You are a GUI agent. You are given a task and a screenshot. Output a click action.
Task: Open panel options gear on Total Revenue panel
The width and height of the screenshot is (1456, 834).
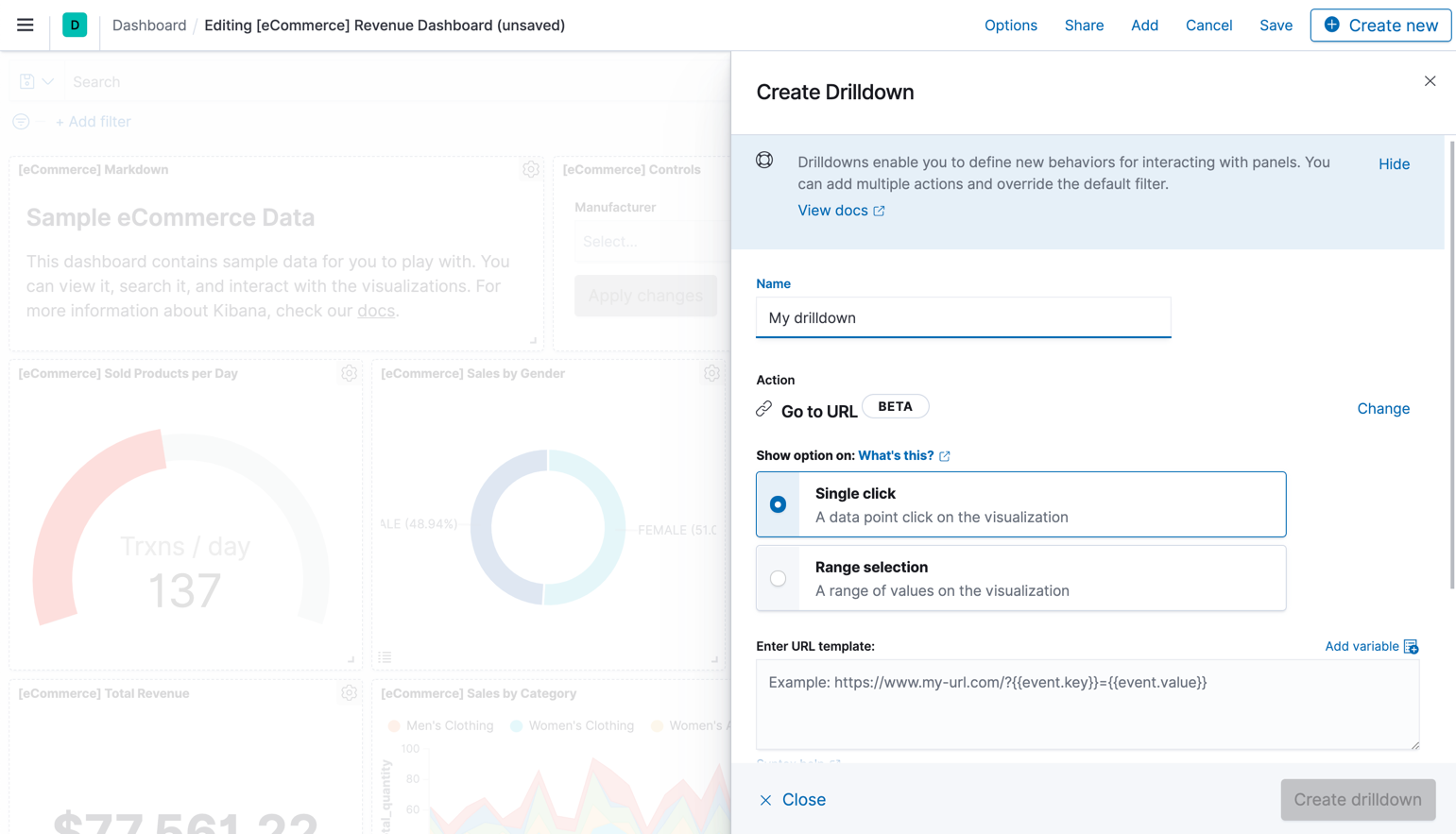[x=349, y=692]
